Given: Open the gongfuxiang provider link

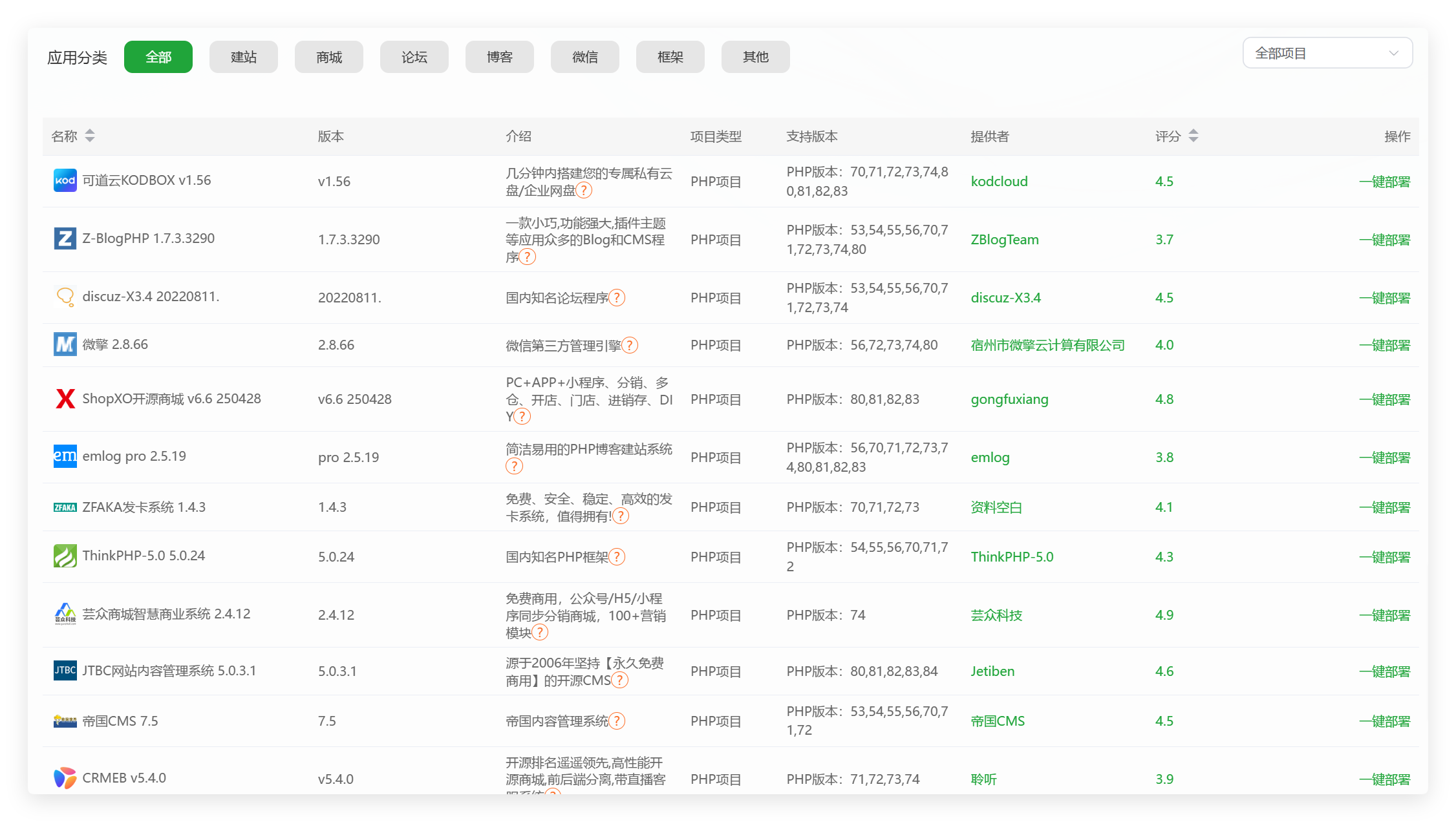Looking at the screenshot, I should point(1009,399).
